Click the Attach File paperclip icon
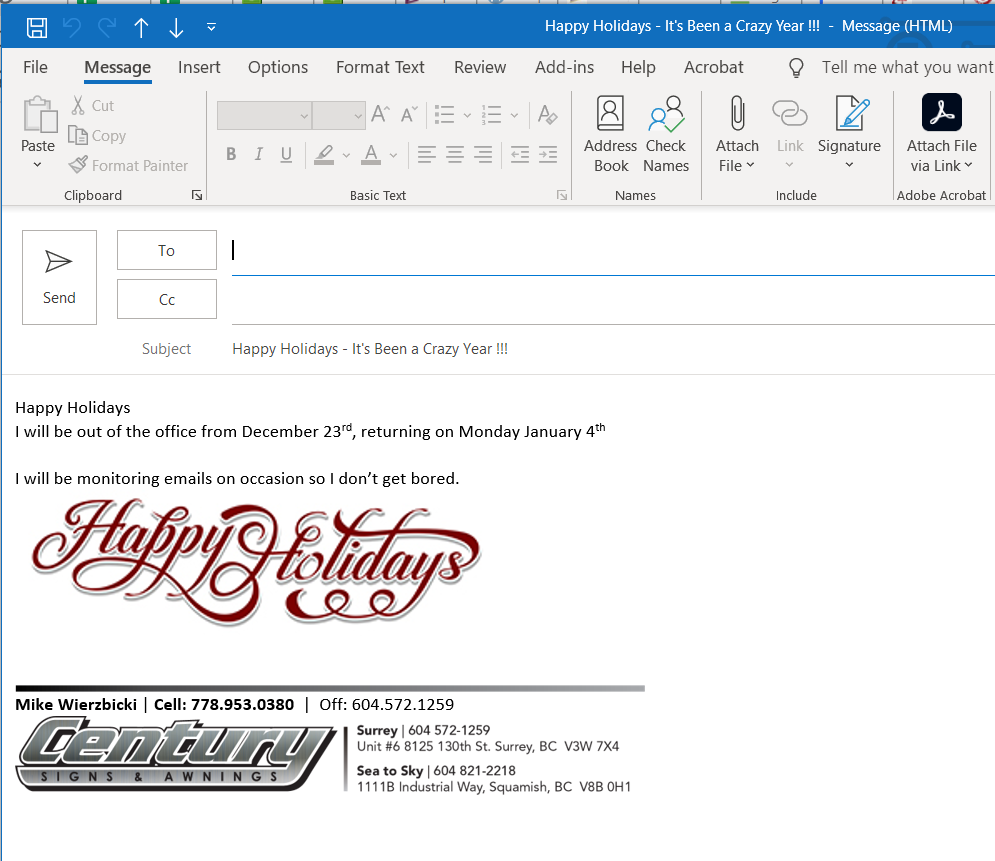 [737, 113]
